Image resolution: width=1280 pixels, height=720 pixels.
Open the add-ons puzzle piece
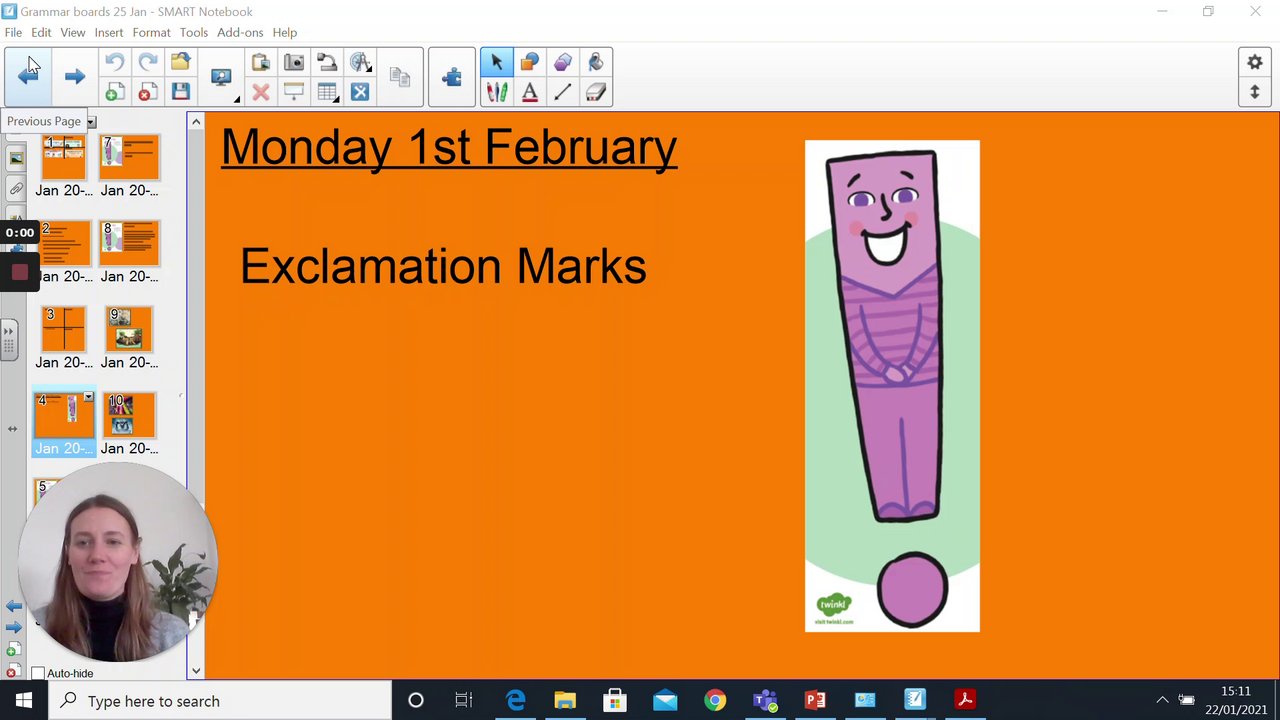pyautogui.click(x=452, y=77)
